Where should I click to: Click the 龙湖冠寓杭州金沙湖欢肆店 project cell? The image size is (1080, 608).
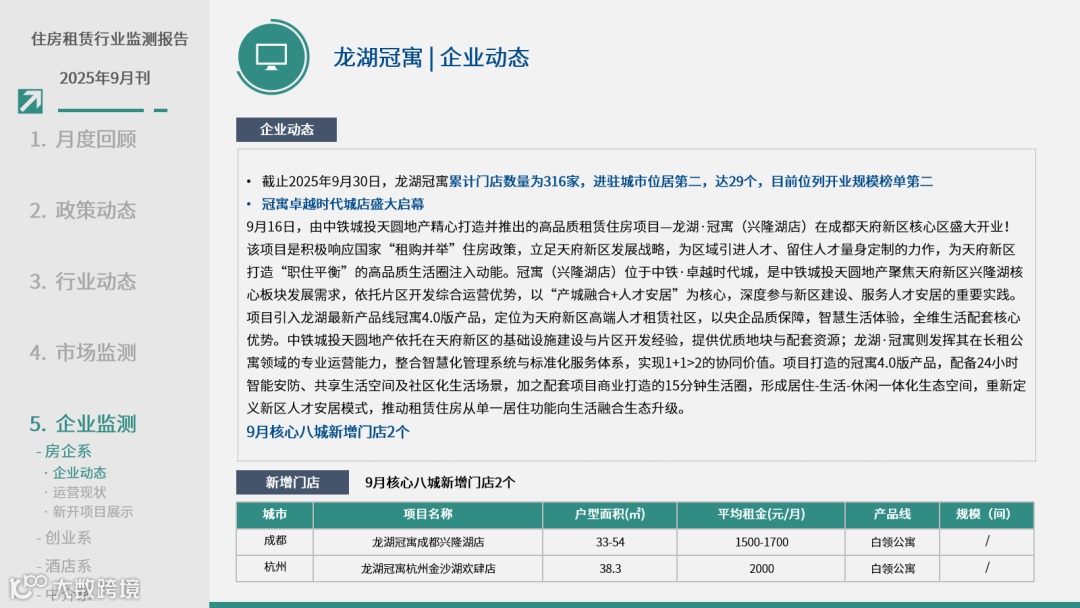pyautogui.click(x=428, y=569)
